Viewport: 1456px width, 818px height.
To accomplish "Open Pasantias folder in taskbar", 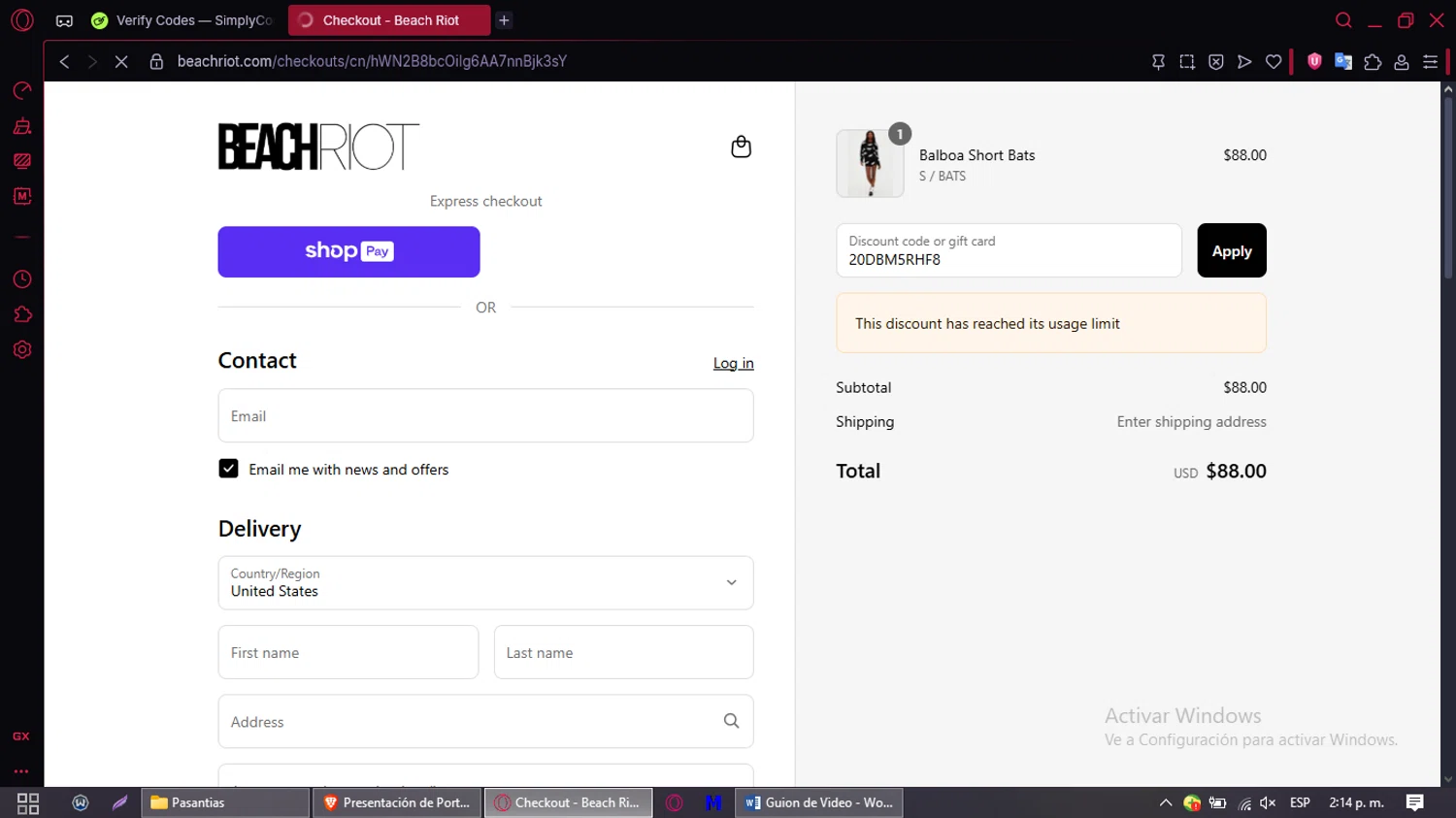I will [x=225, y=802].
